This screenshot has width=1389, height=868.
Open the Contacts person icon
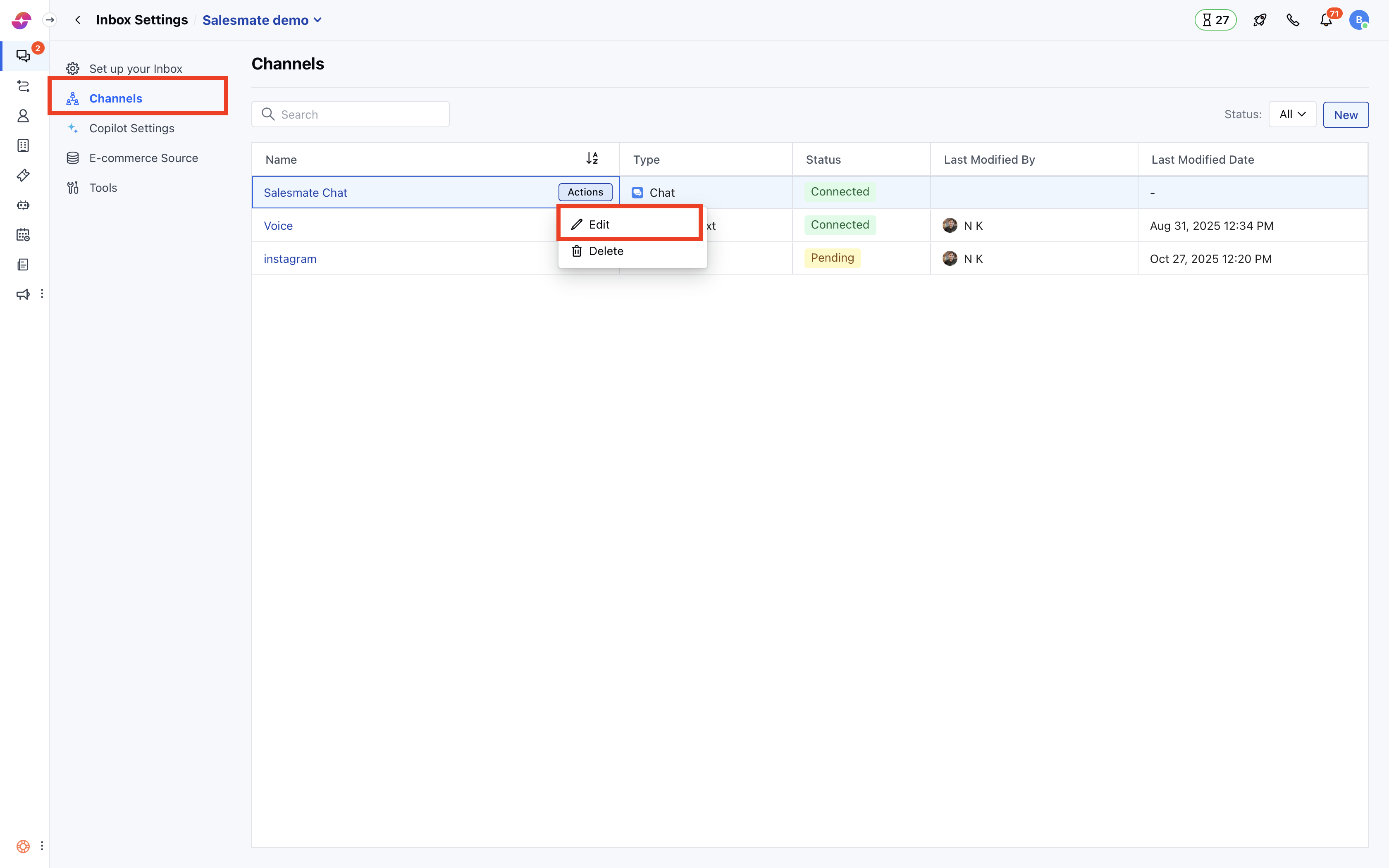point(23,115)
